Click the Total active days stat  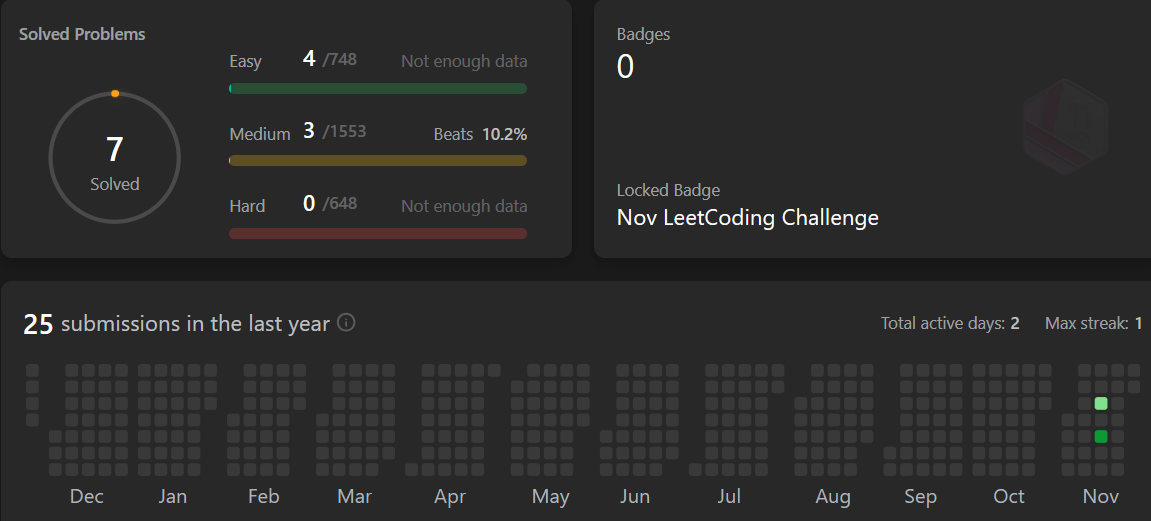949,323
